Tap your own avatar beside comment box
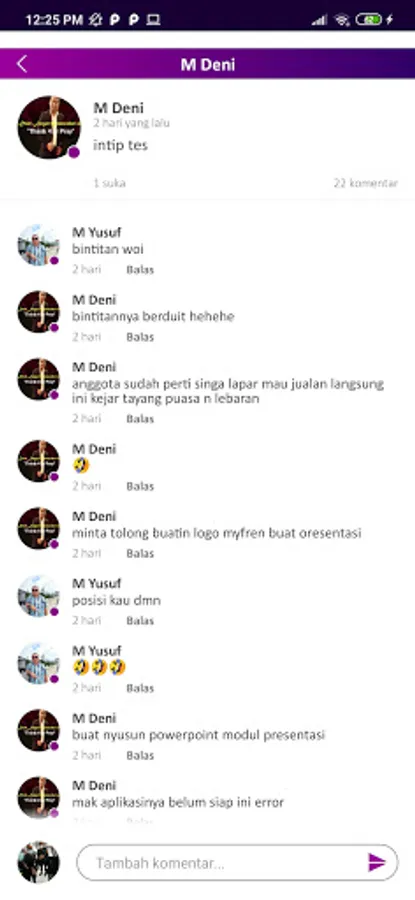This screenshot has height=900, width=415. pyautogui.click(x=38, y=862)
